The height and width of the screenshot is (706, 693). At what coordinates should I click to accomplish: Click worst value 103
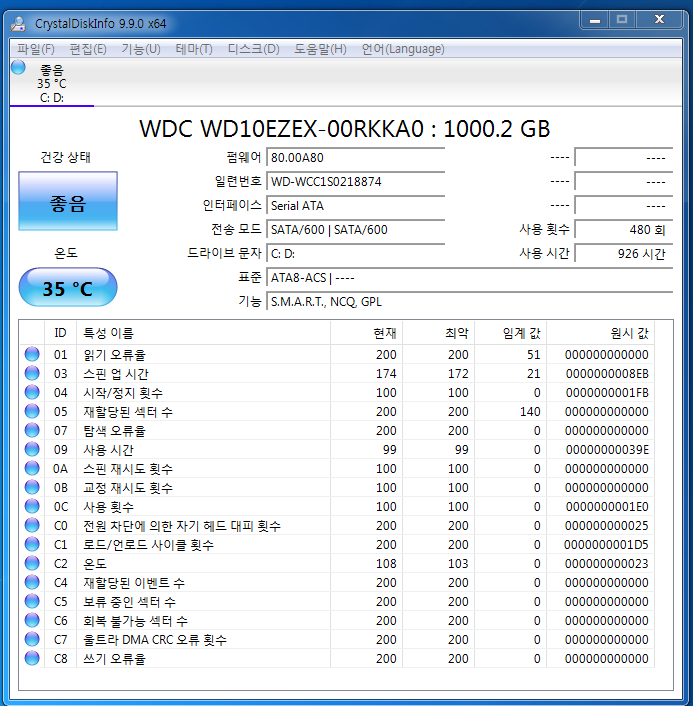(x=458, y=564)
